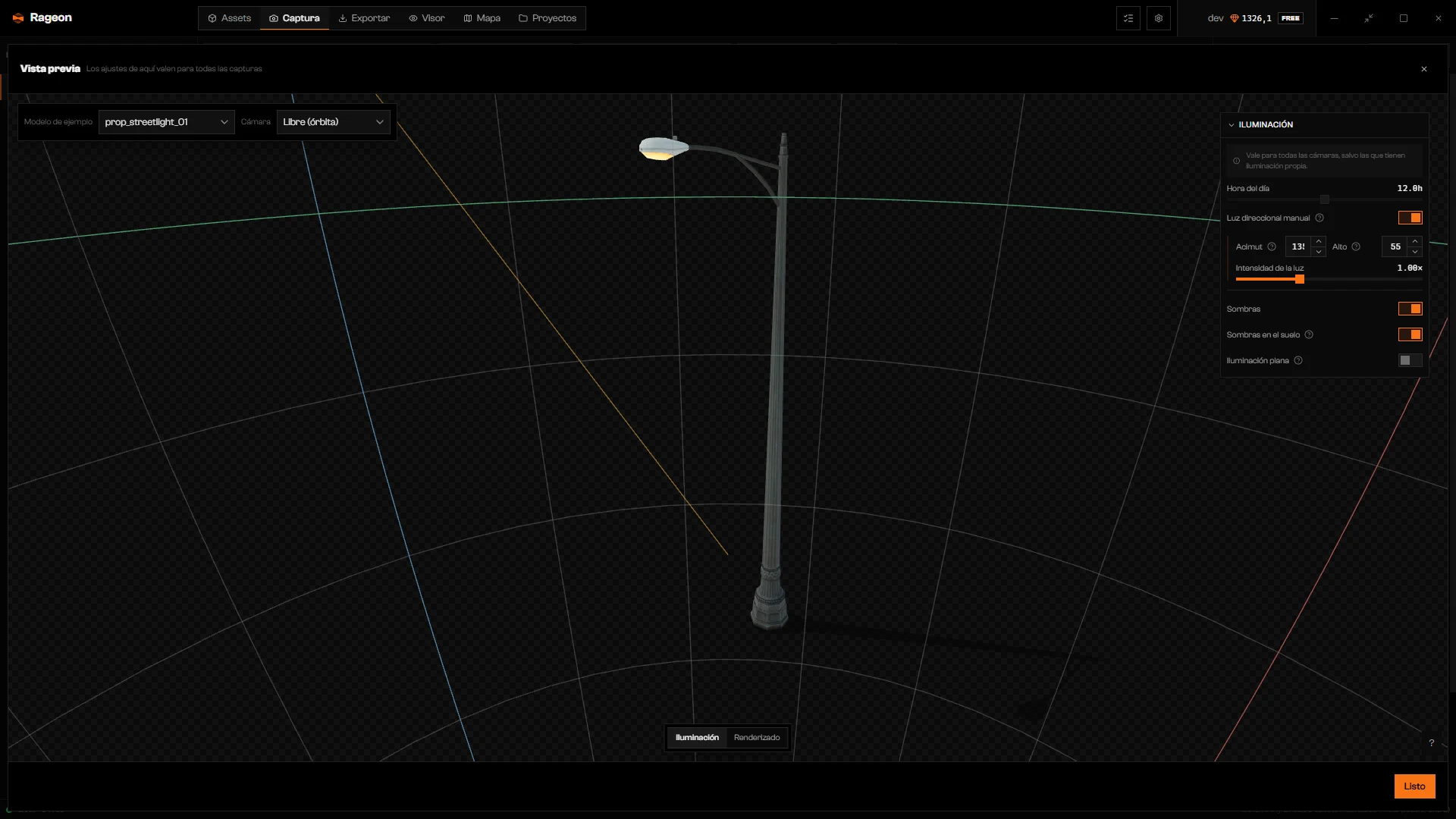Click the Intensidad de la luz slider
1456x819 pixels.
[1329, 280]
